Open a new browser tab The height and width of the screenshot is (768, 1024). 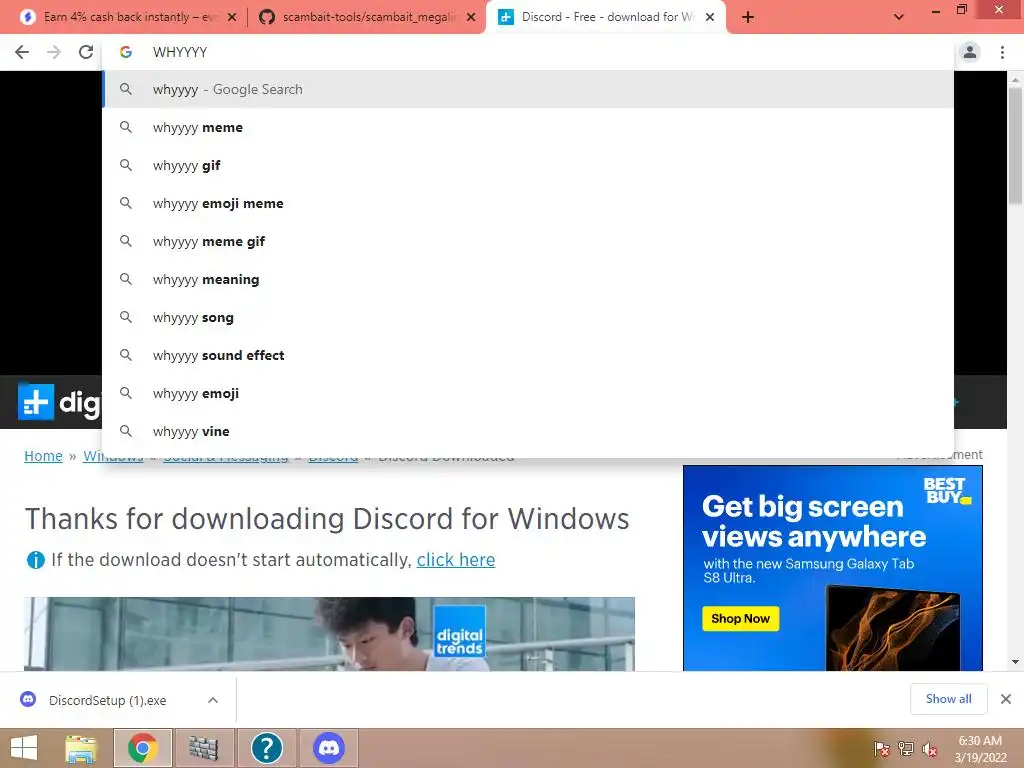(x=748, y=18)
